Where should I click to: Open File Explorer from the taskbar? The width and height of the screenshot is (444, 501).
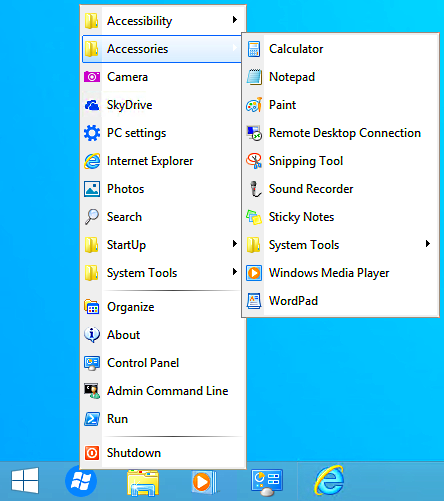pyautogui.click(x=143, y=482)
